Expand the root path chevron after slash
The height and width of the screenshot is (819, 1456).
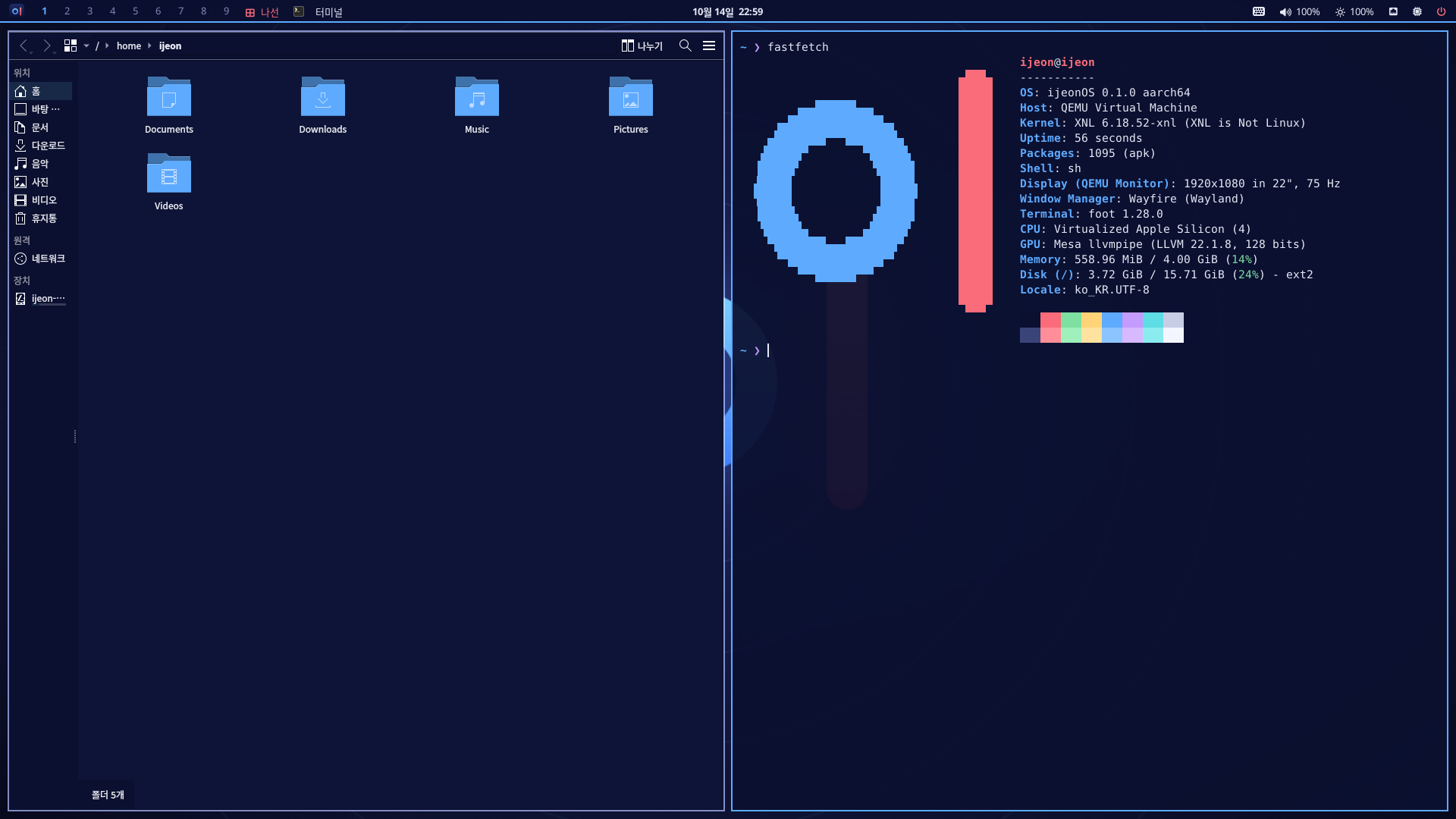[107, 45]
